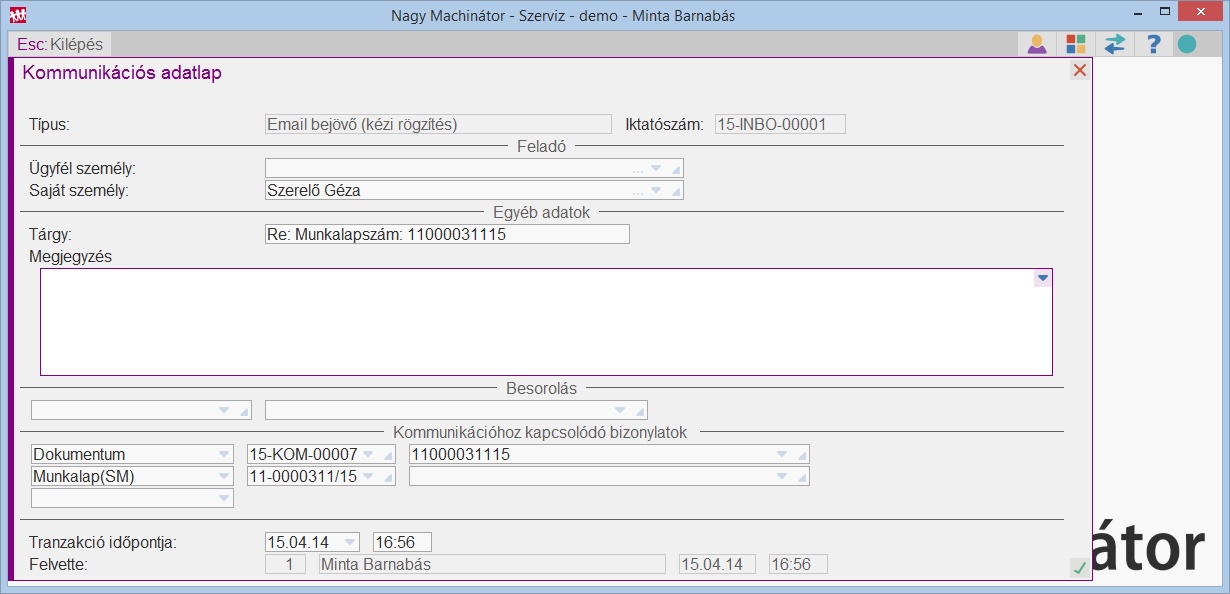Click Kommunikációhoz kapcsolódó bizonylatok header
Image resolution: width=1230 pixels, height=594 pixels.
point(542,432)
